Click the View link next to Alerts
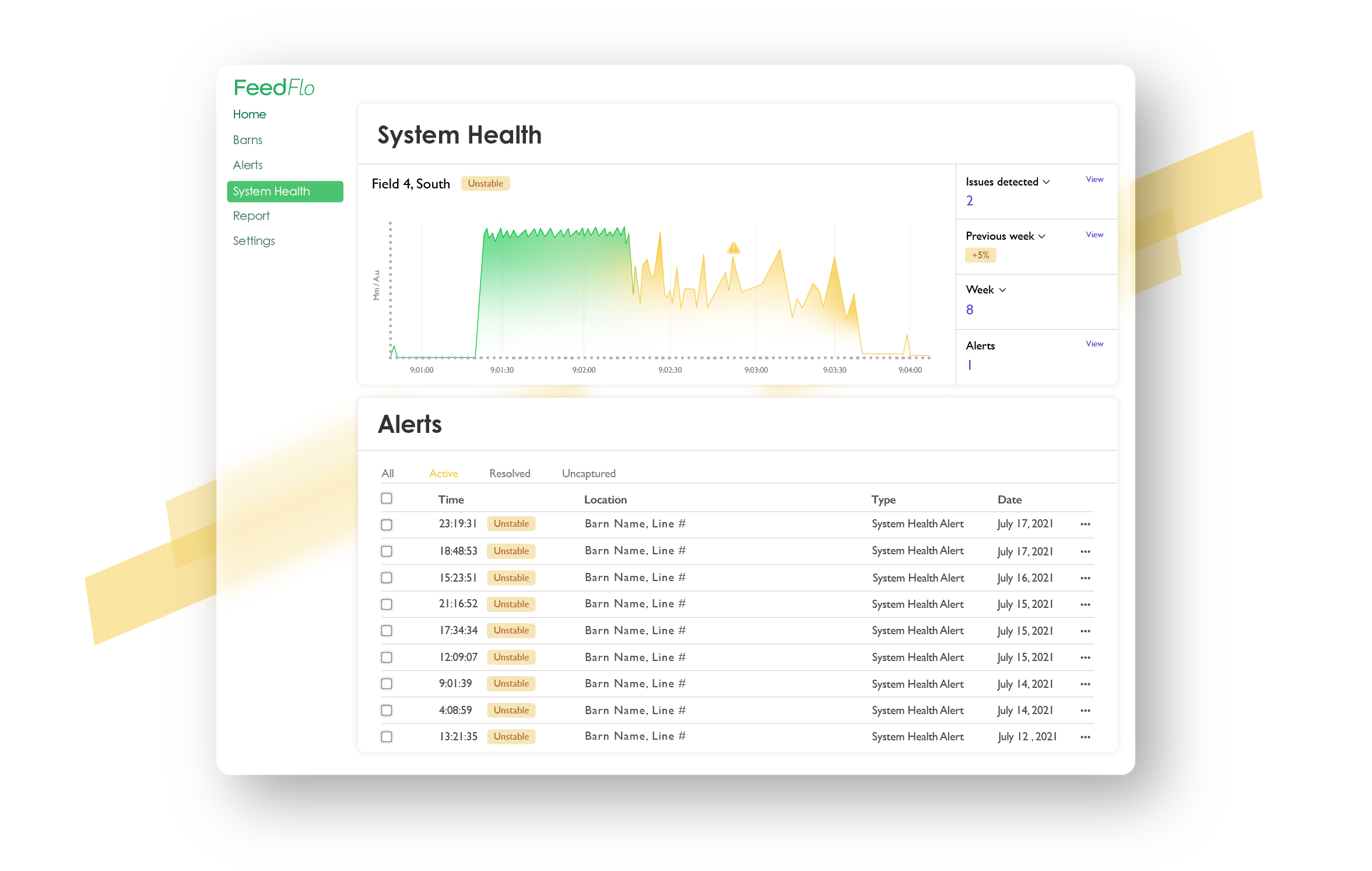Screen dimensions: 1372x871 click(x=1094, y=344)
